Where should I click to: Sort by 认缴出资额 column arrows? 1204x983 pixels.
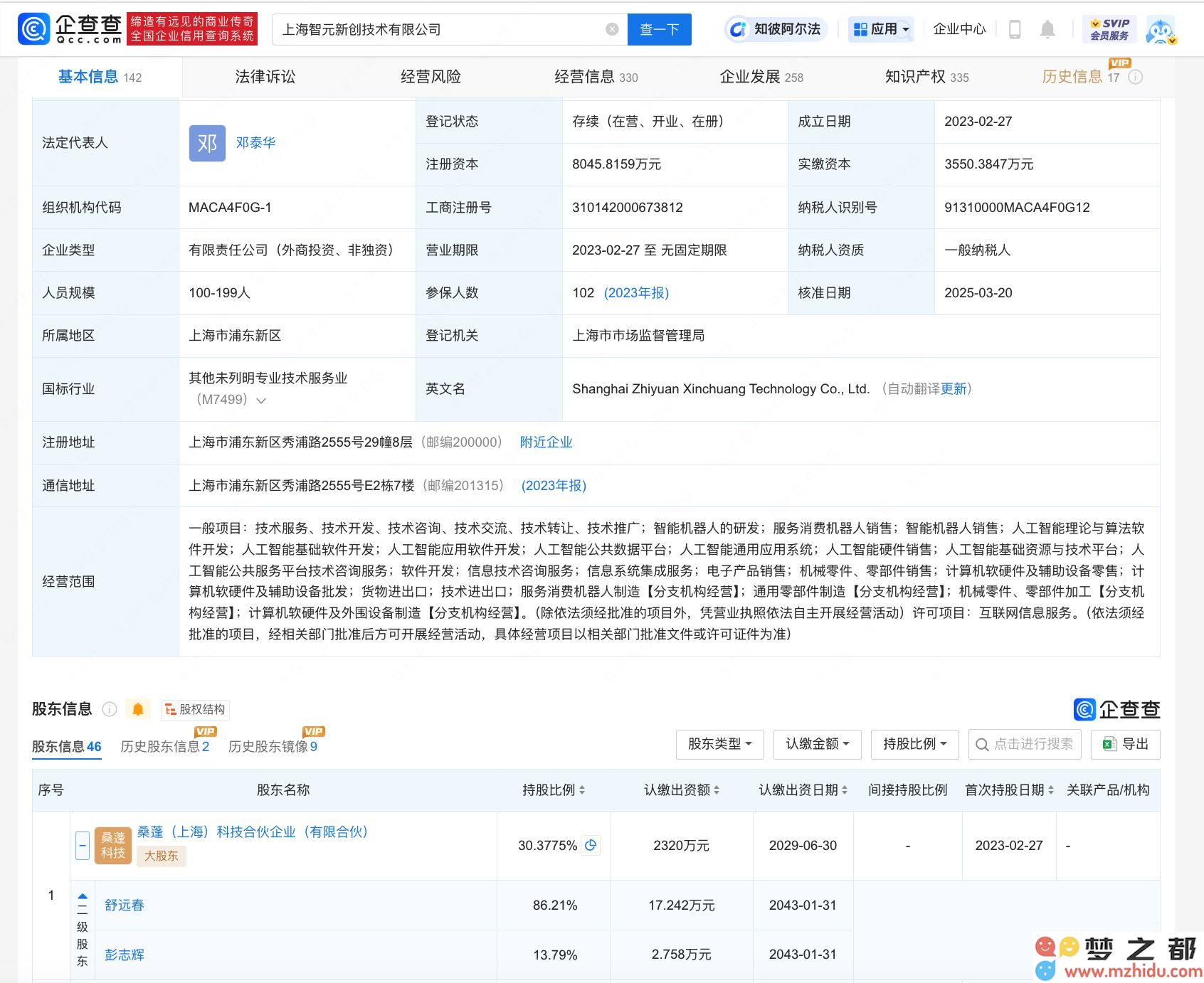click(717, 790)
